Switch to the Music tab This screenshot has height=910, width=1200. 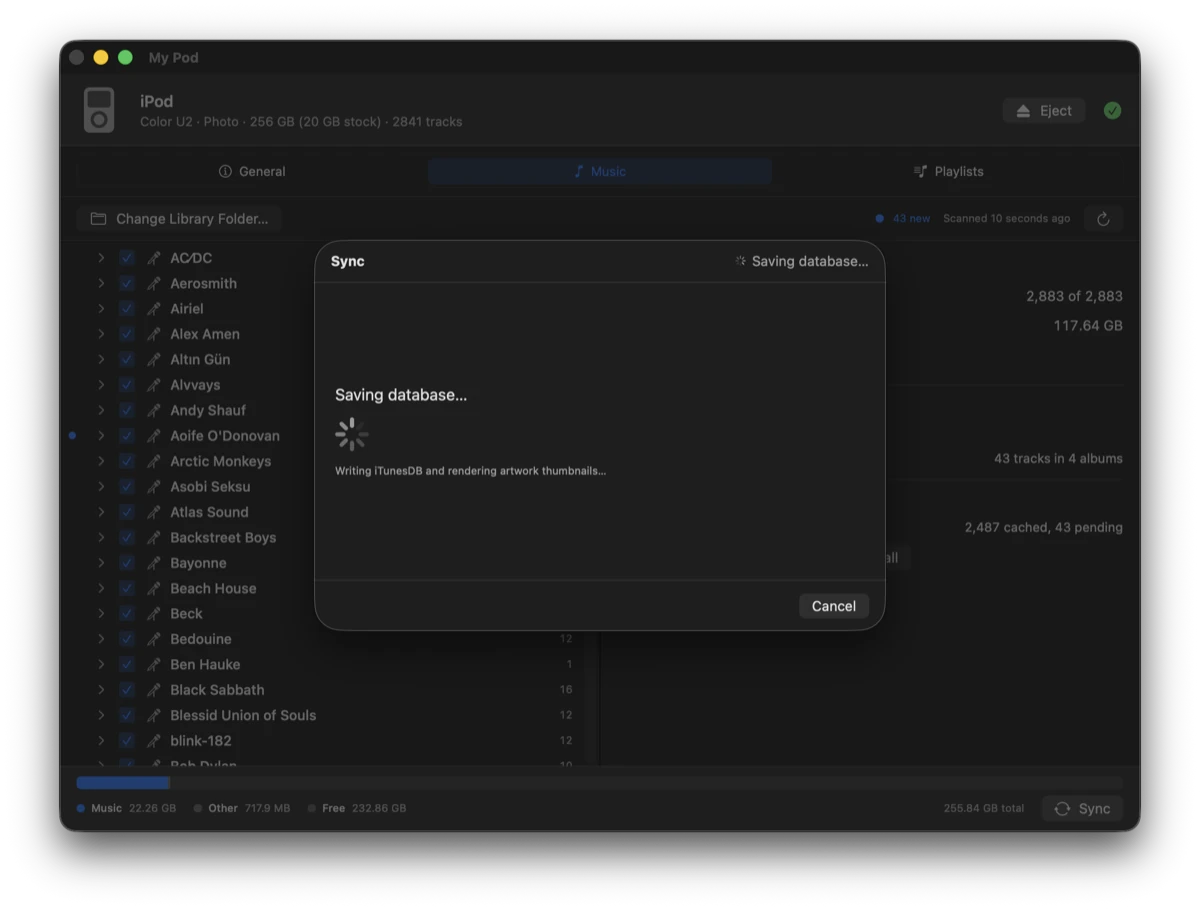tap(600, 172)
